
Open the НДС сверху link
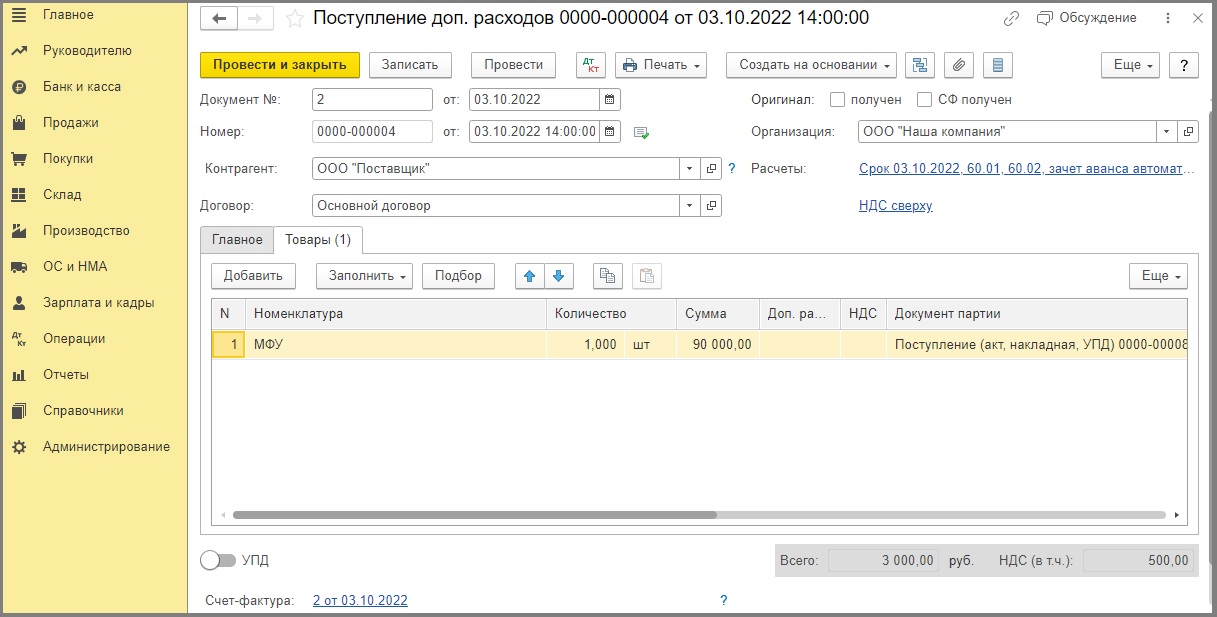click(x=895, y=206)
